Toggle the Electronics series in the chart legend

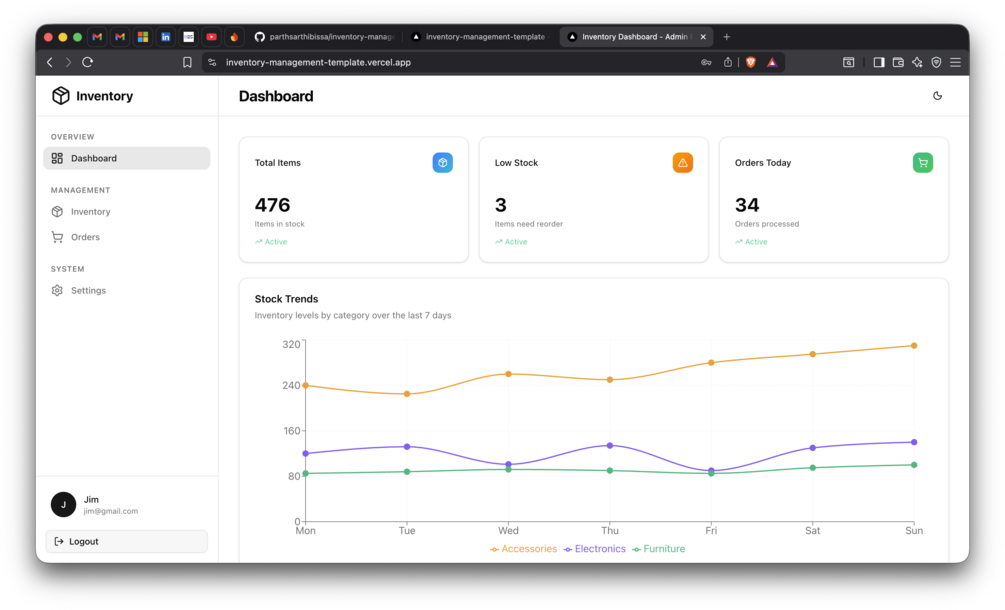click(x=595, y=549)
